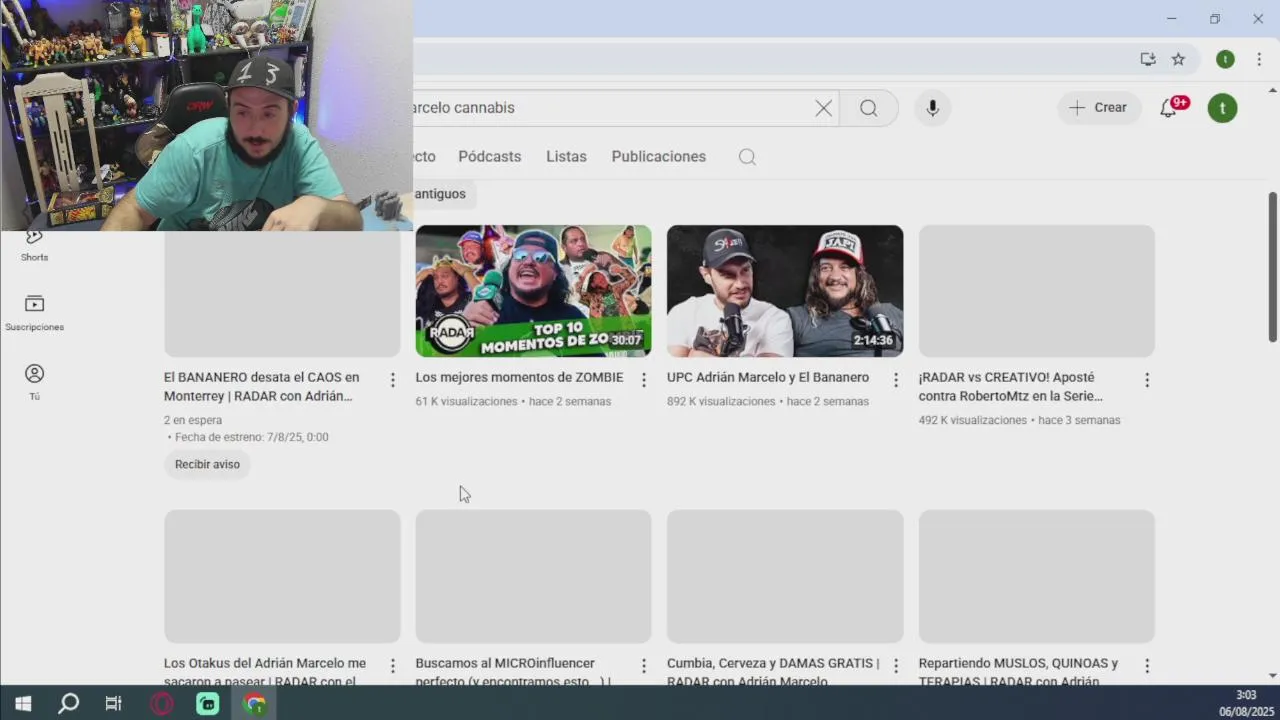Clear the search box with the X icon
The width and height of the screenshot is (1280, 720).
[823, 108]
